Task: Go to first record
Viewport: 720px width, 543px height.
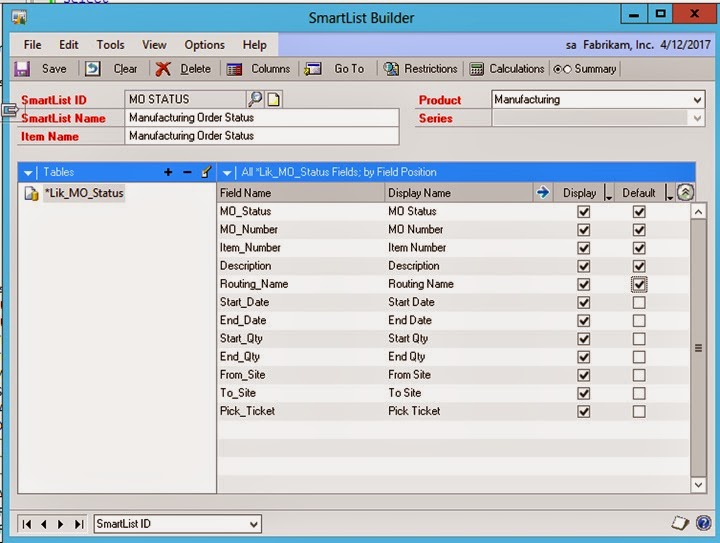Action: click(x=27, y=524)
